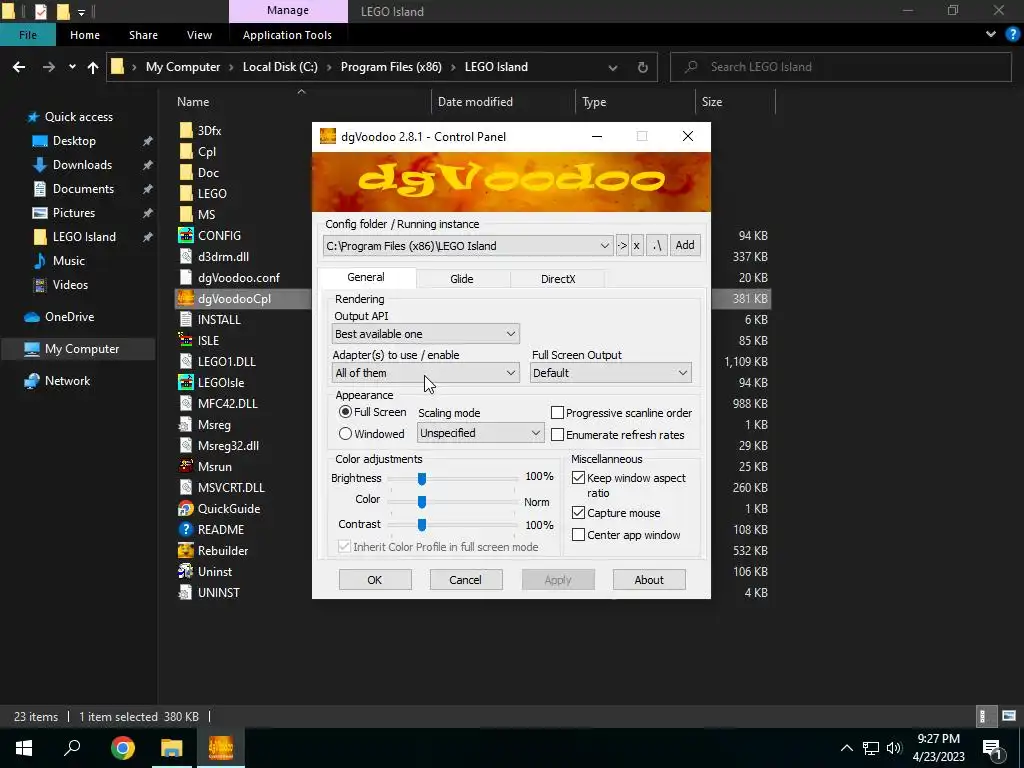Switch to large icons view
1024x768 pixels.
1009,716
